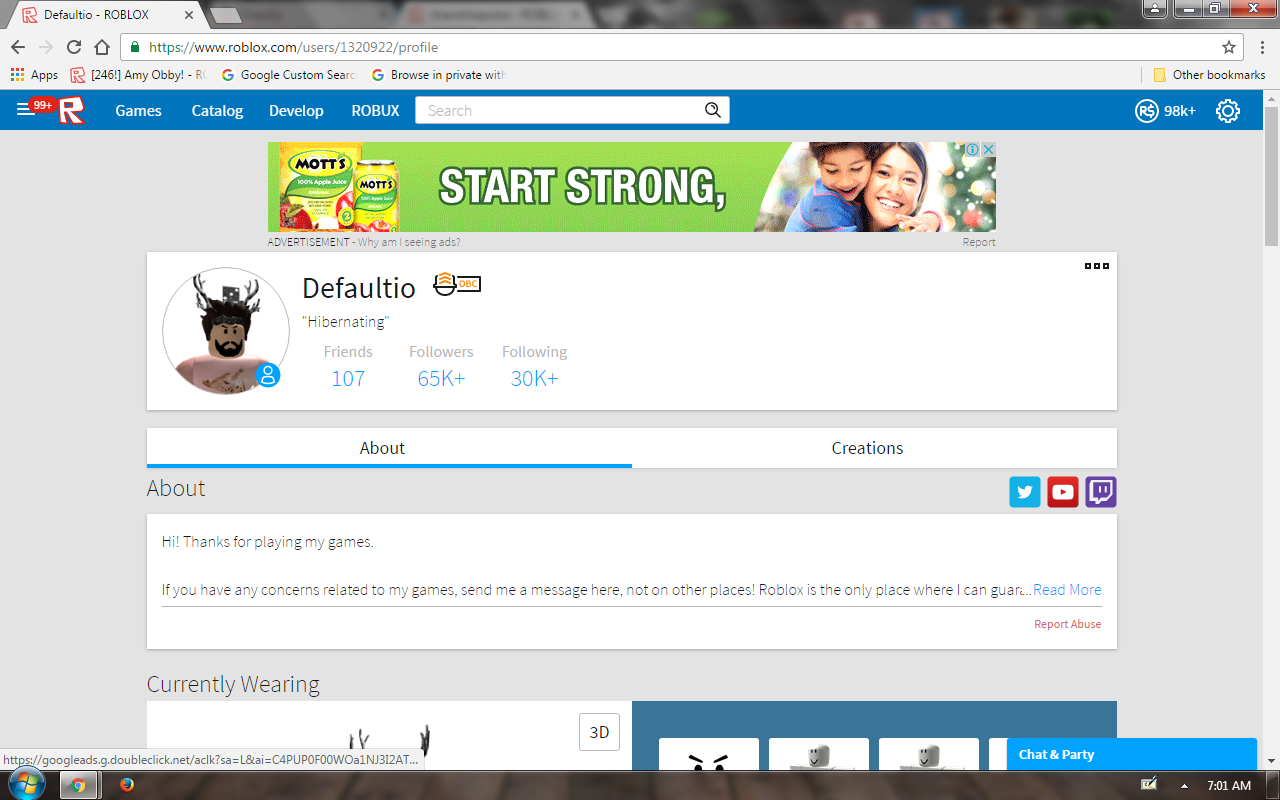
Task: Switch to the Creations tab
Action: (874, 448)
